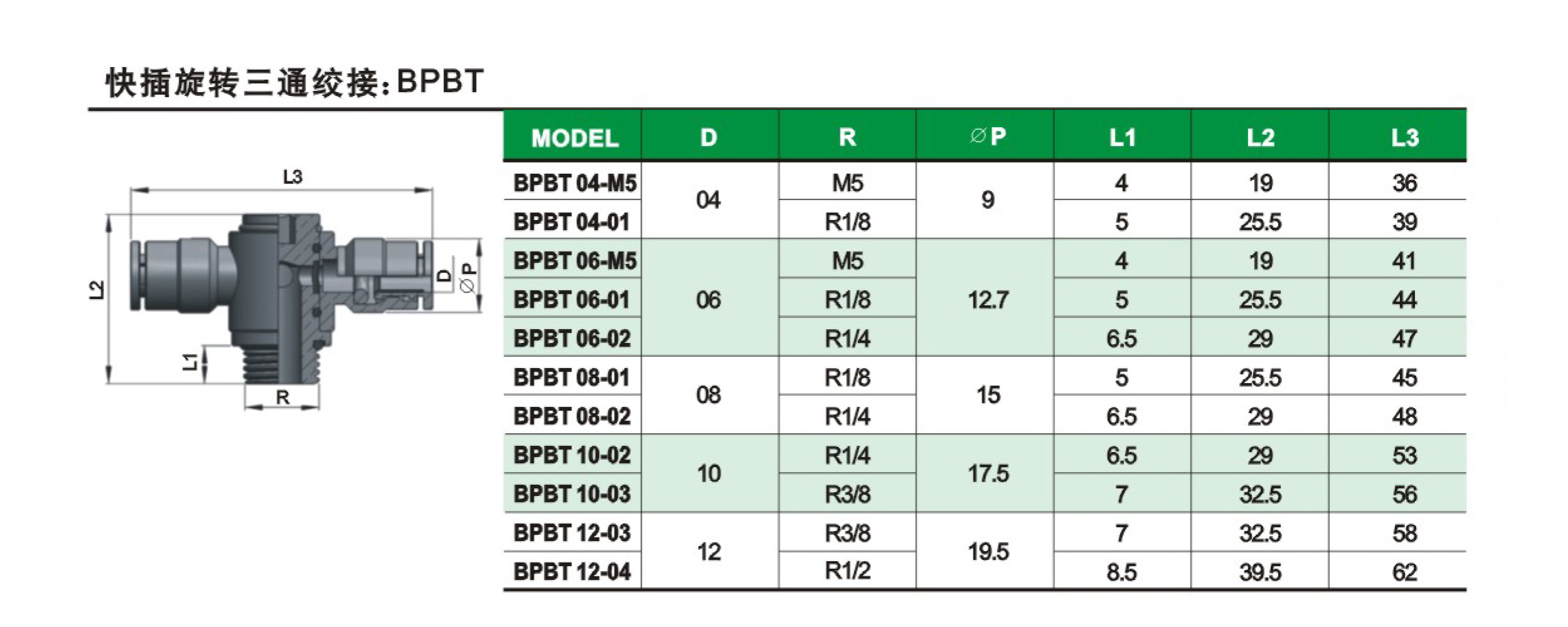Select the 12.7 ØP value cell
1568x627 pixels.
[988, 300]
